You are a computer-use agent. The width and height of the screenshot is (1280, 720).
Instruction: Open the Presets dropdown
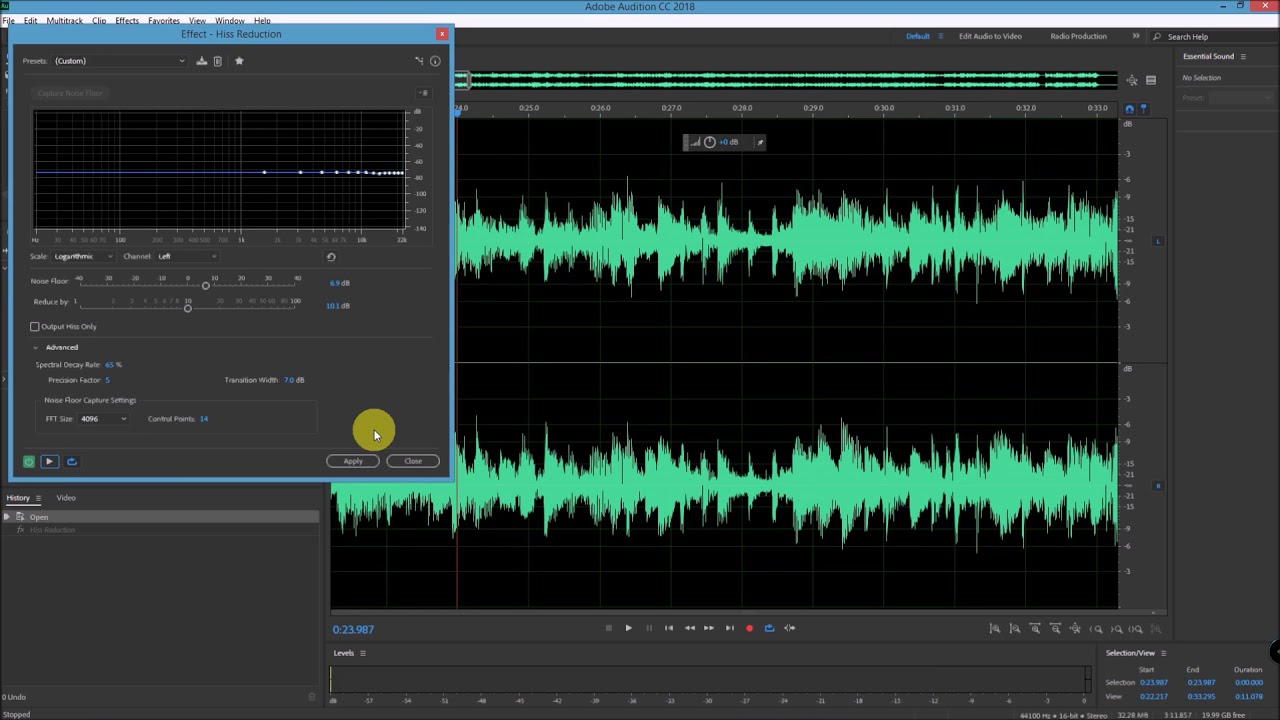click(x=119, y=61)
